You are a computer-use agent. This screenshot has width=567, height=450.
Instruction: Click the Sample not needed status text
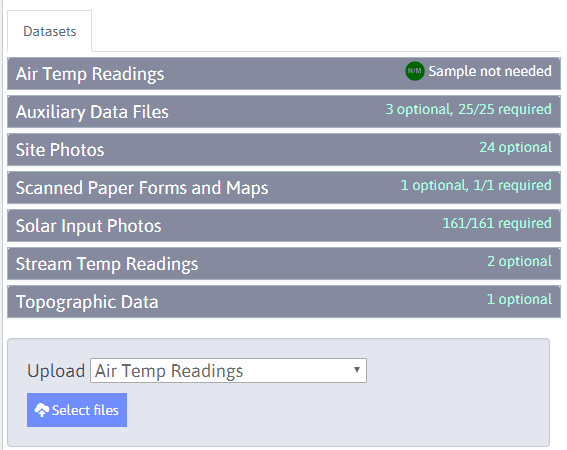(x=490, y=71)
